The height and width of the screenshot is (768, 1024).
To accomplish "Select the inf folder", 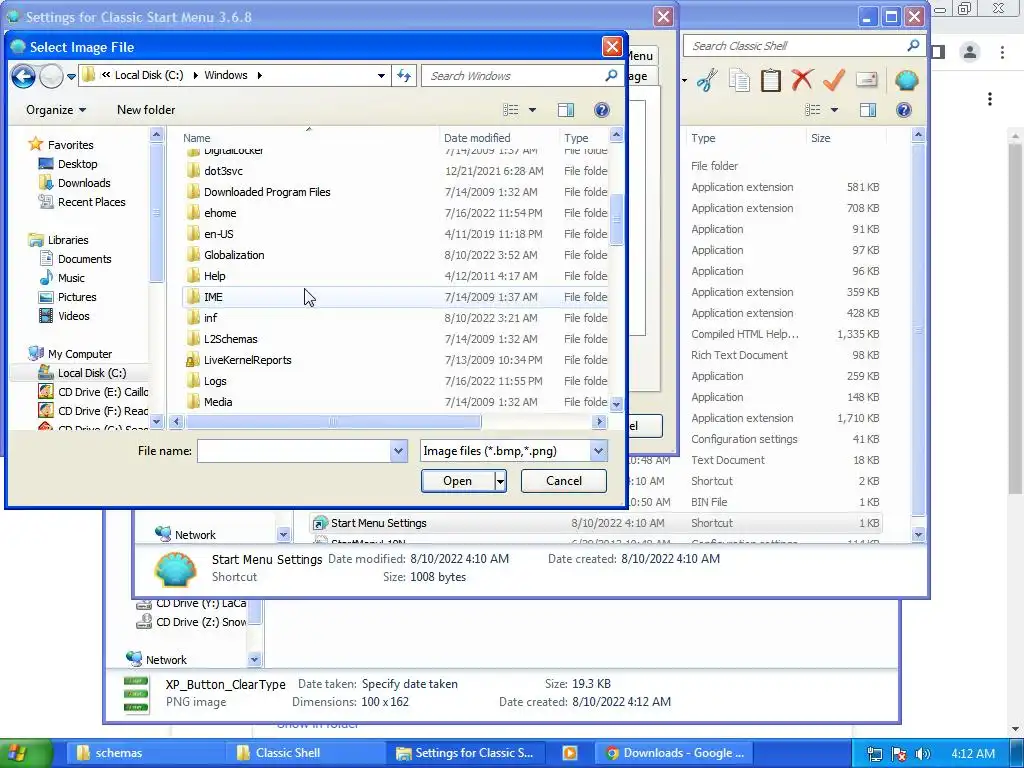I will 396,318.
